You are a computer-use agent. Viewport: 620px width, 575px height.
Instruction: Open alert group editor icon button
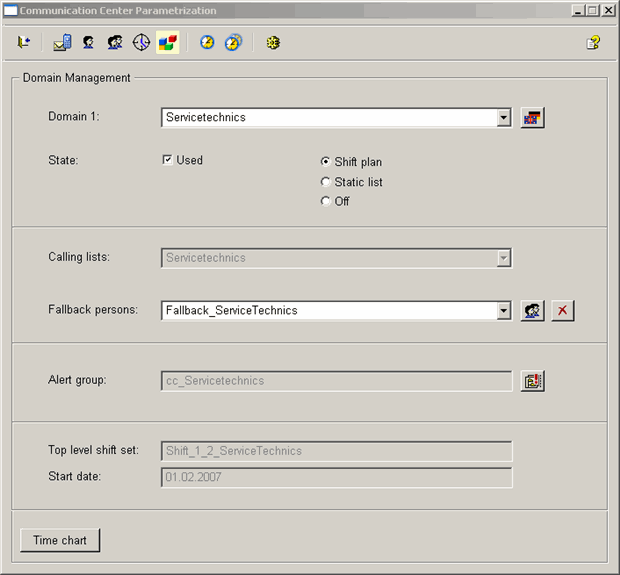[x=532, y=381]
